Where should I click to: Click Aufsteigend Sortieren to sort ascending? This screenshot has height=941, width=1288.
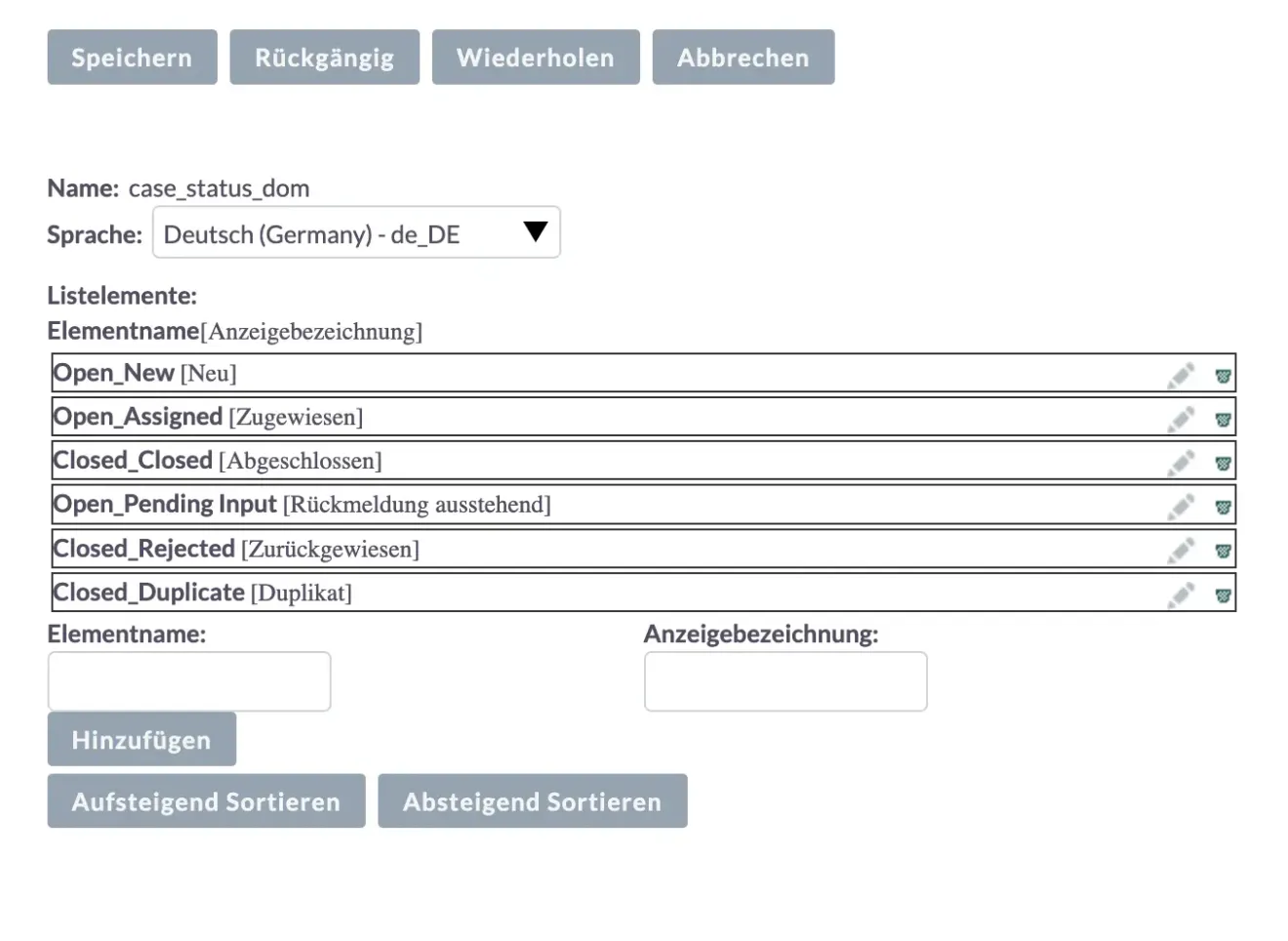[x=205, y=800]
